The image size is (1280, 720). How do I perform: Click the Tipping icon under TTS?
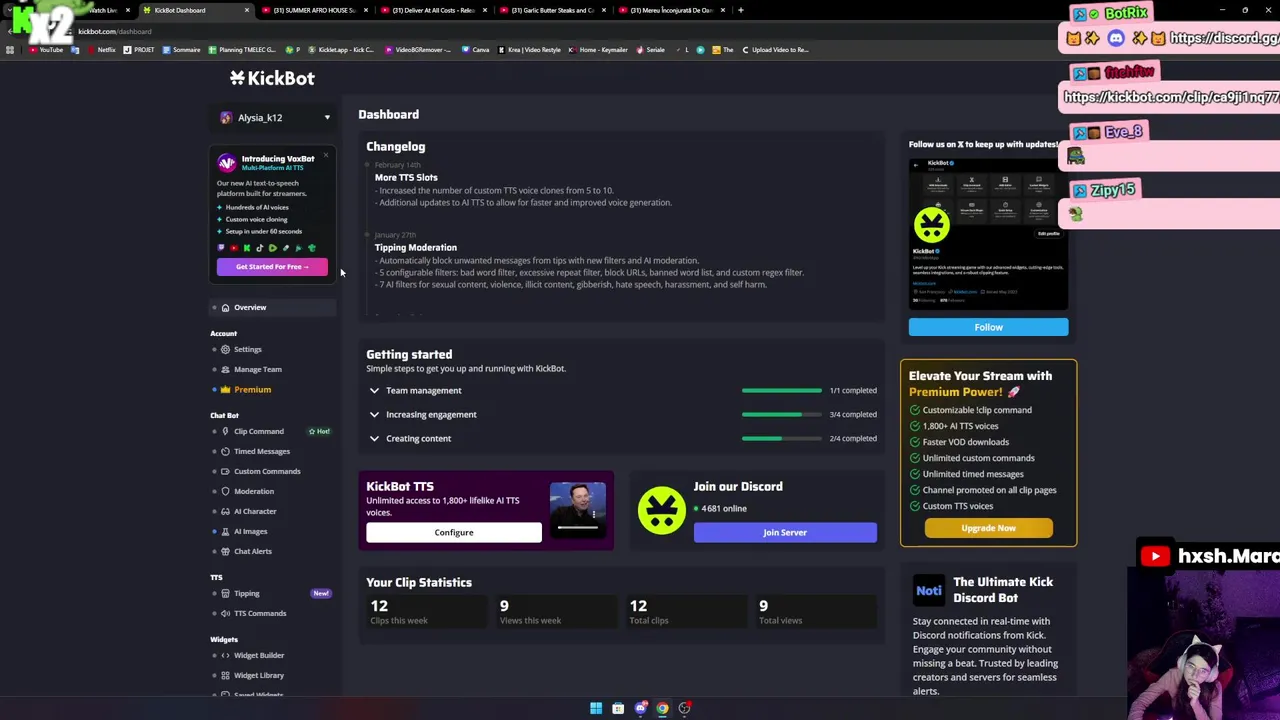click(x=225, y=594)
